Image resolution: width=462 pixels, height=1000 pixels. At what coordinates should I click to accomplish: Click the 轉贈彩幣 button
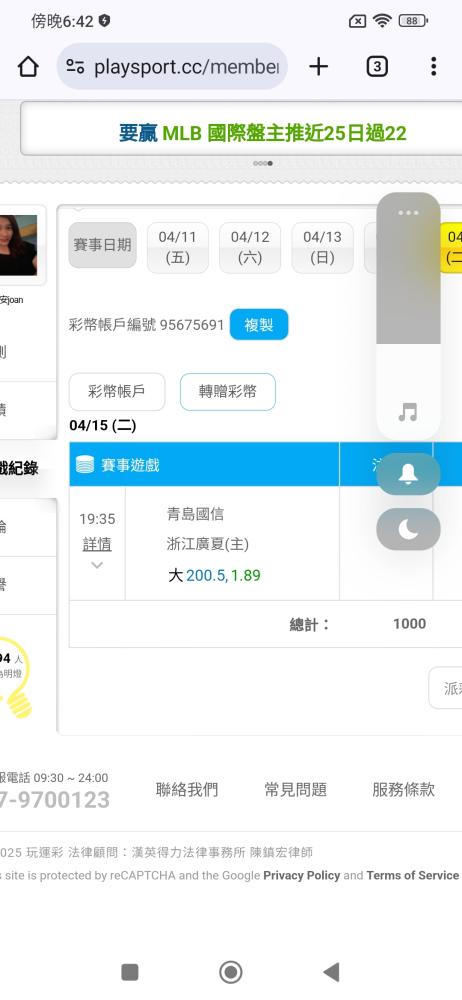pos(228,392)
